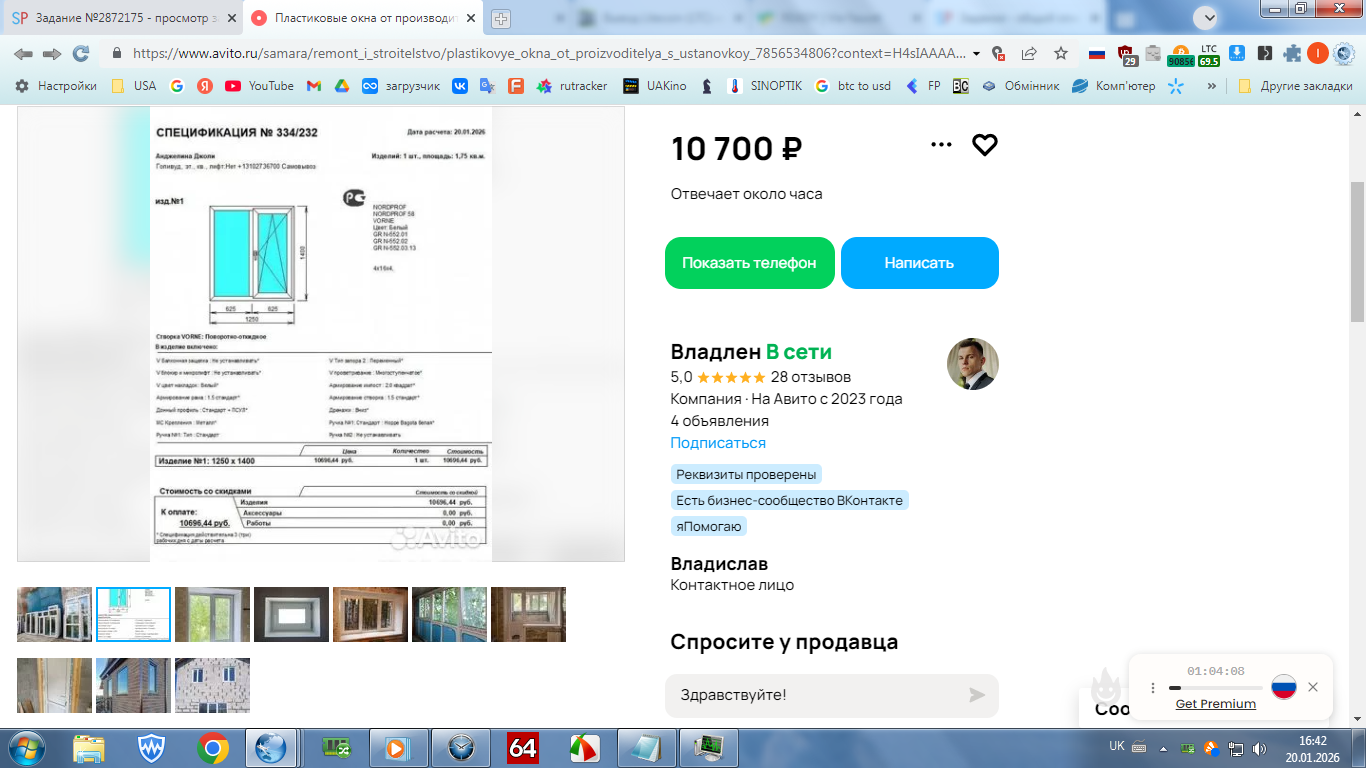This screenshot has width=1366, height=768.
Task: Go back with the browser back arrow
Action: [22, 53]
